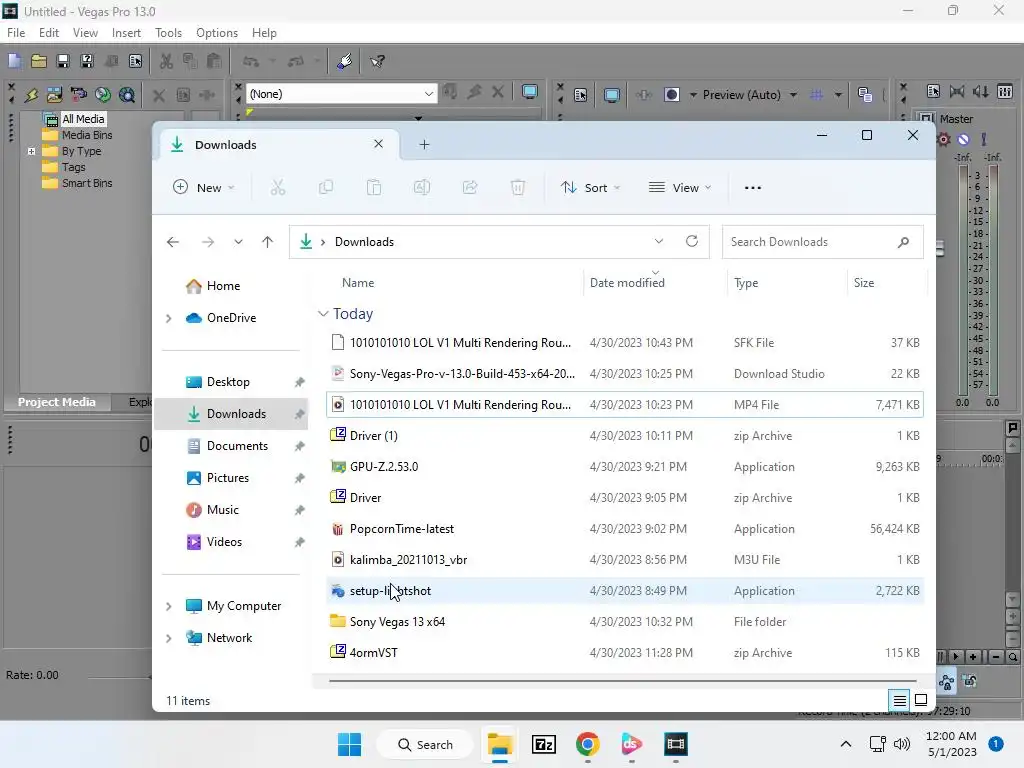Screen dimensions: 1024x768
Task: Click Dim Output speaker icon in Master
Action: coord(981,91)
